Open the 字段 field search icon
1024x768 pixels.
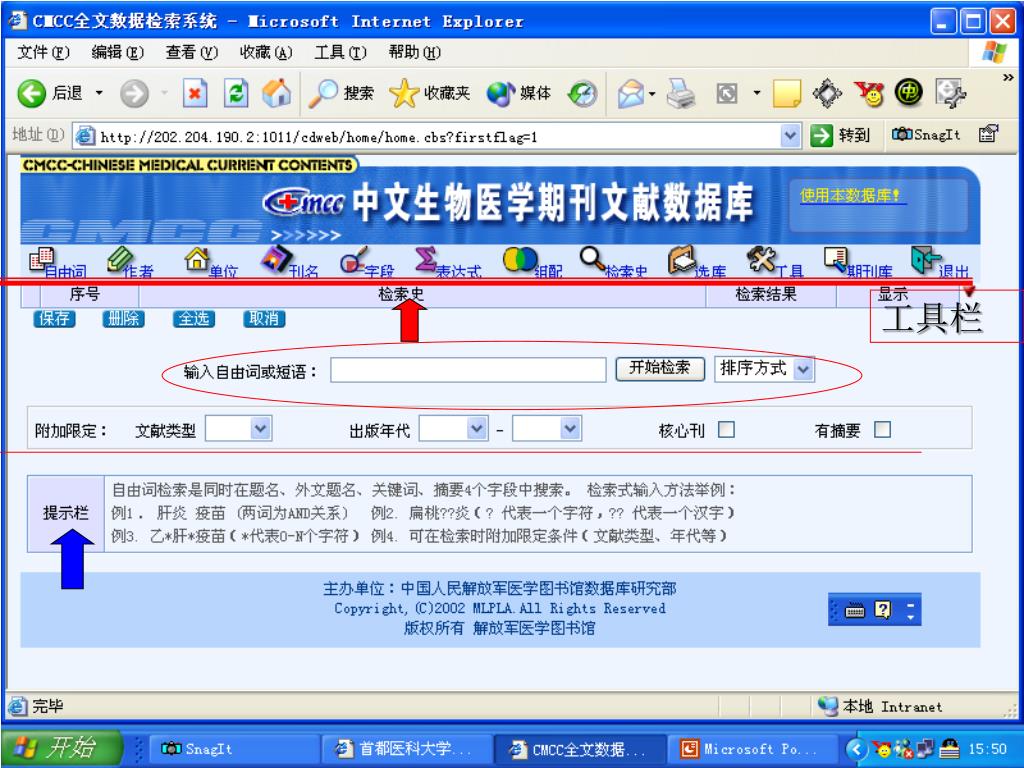point(366,263)
